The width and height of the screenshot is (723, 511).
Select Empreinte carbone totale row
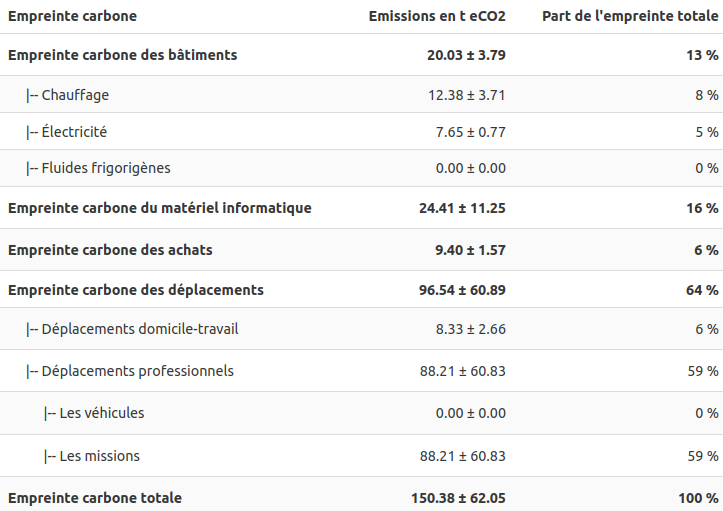click(x=362, y=498)
